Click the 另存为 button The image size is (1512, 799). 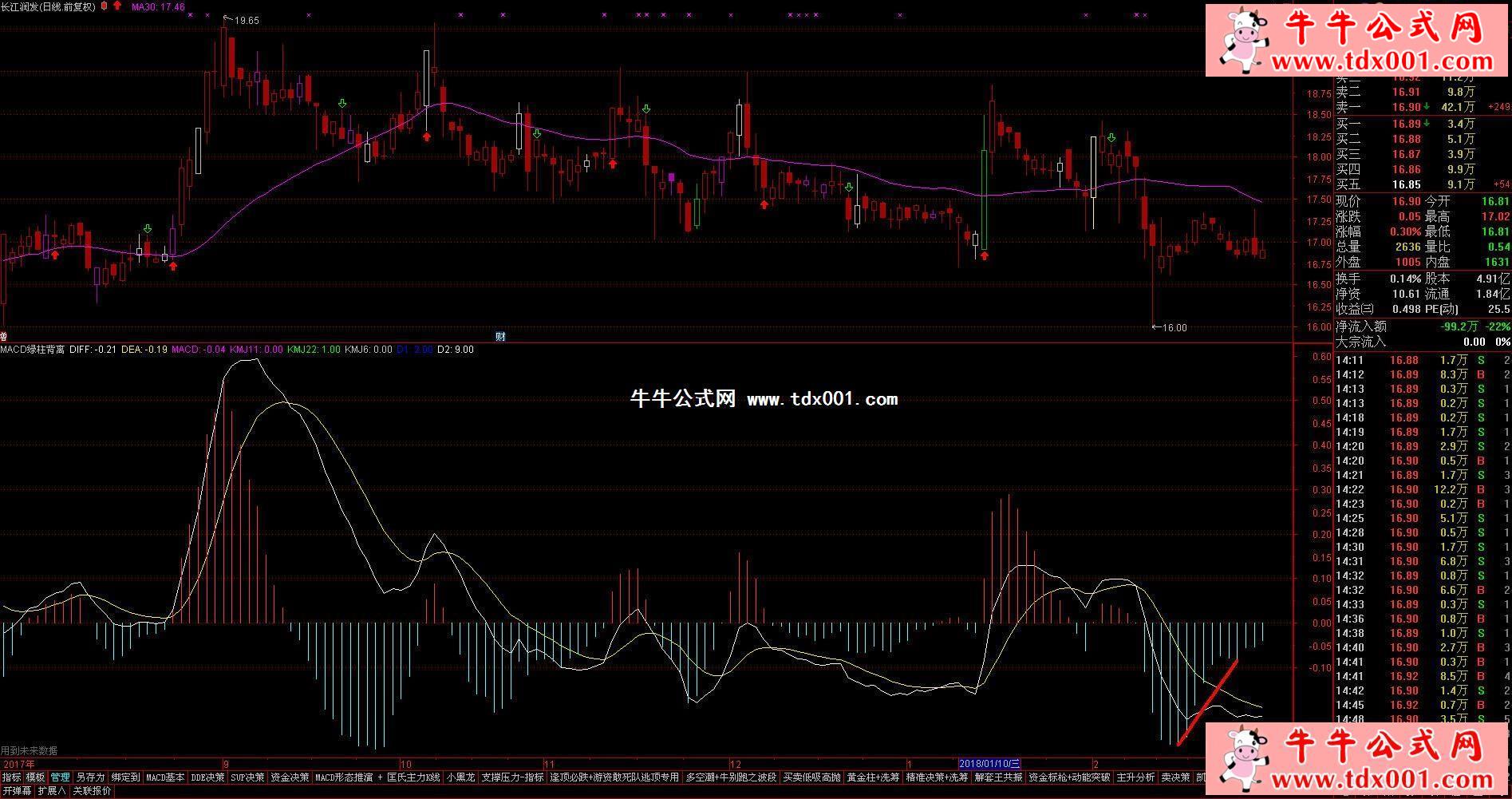pyautogui.click(x=90, y=777)
